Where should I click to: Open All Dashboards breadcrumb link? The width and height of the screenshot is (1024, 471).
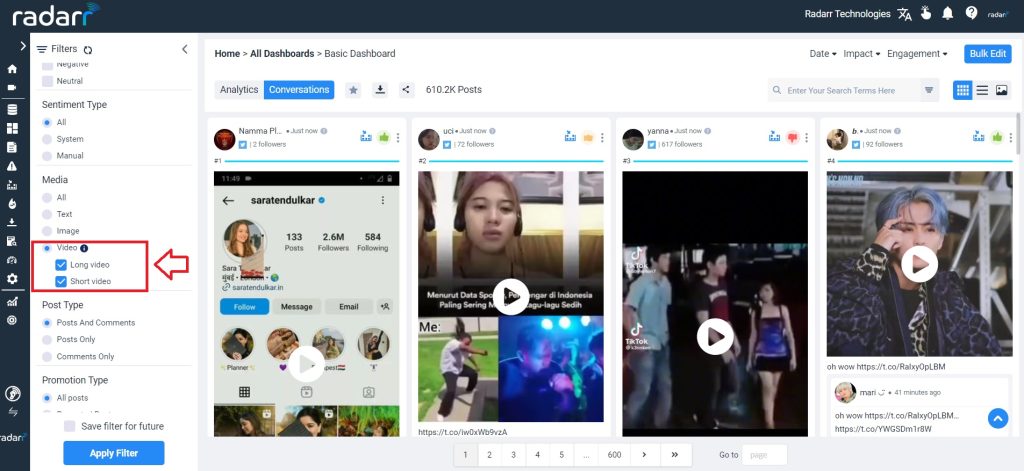282,54
